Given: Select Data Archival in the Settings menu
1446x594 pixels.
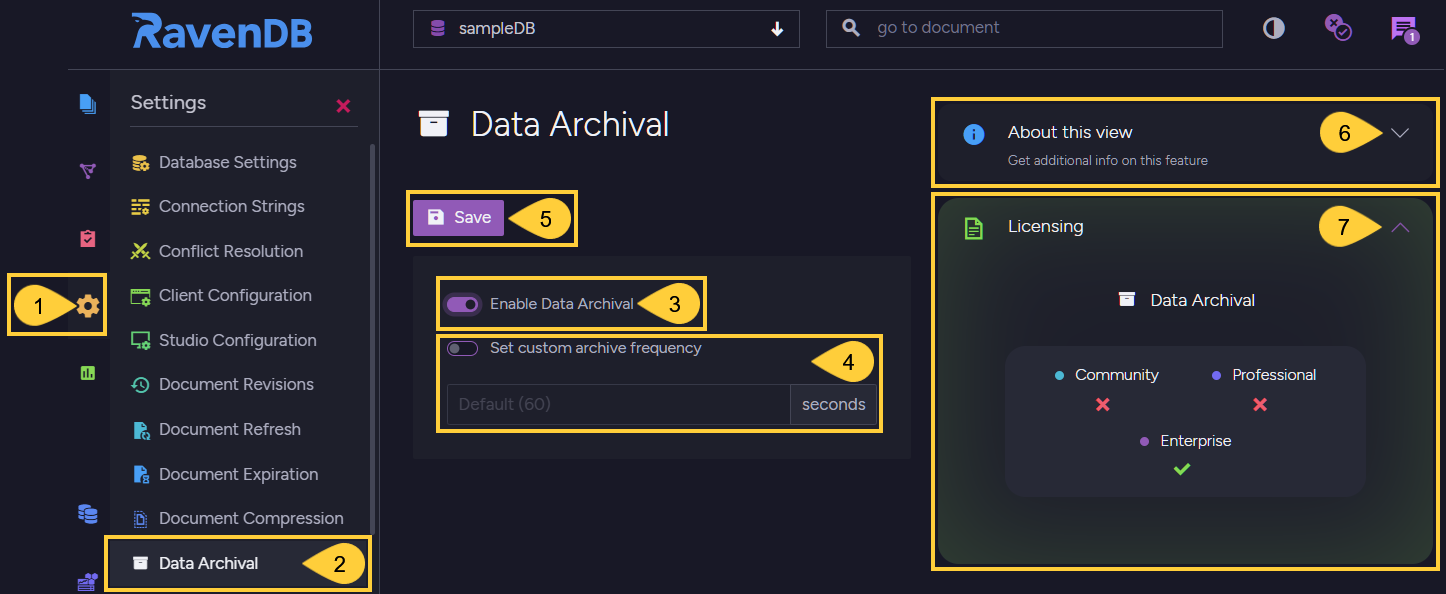Looking at the screenshot, I should point(236,563).
